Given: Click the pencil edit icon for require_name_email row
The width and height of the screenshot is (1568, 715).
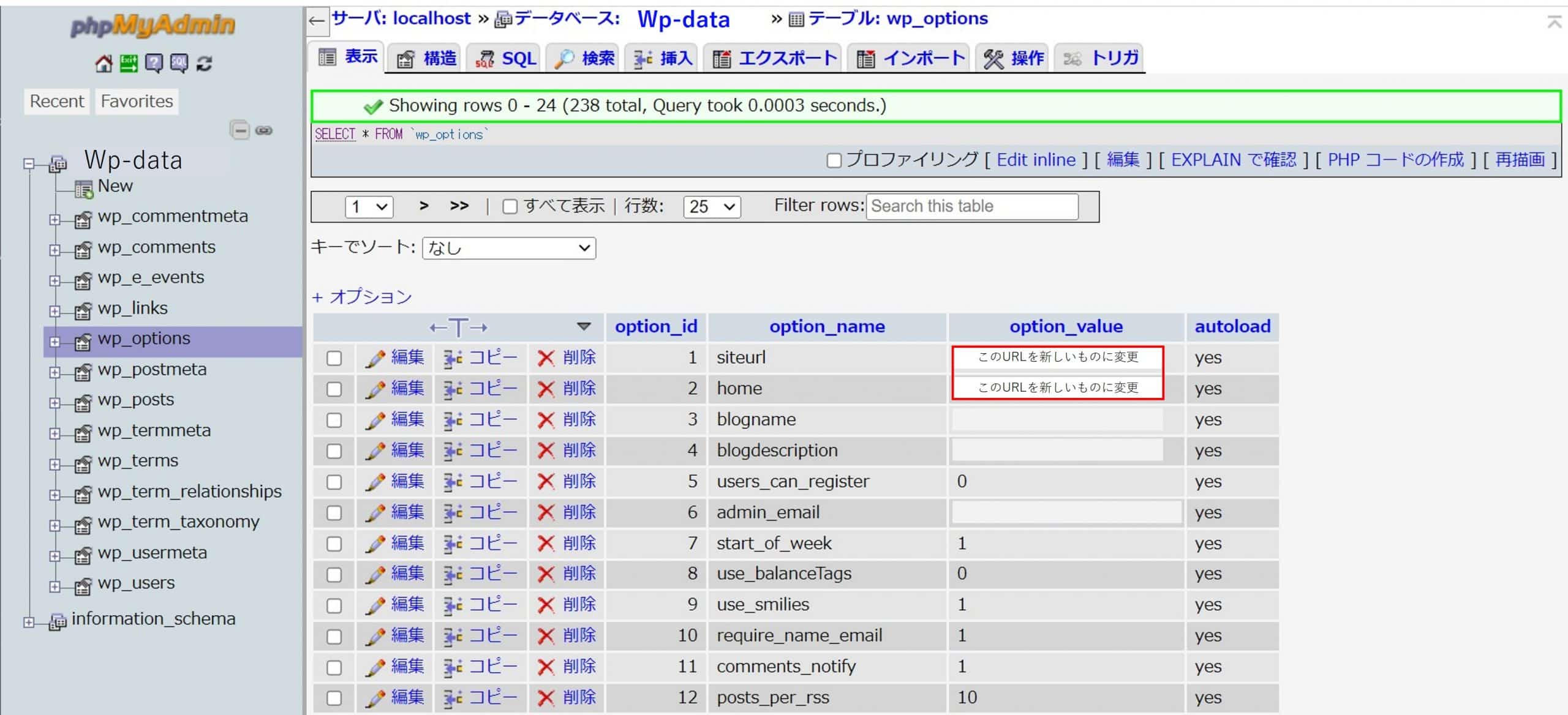Looking at the screenshot, I should coord(374,636).
